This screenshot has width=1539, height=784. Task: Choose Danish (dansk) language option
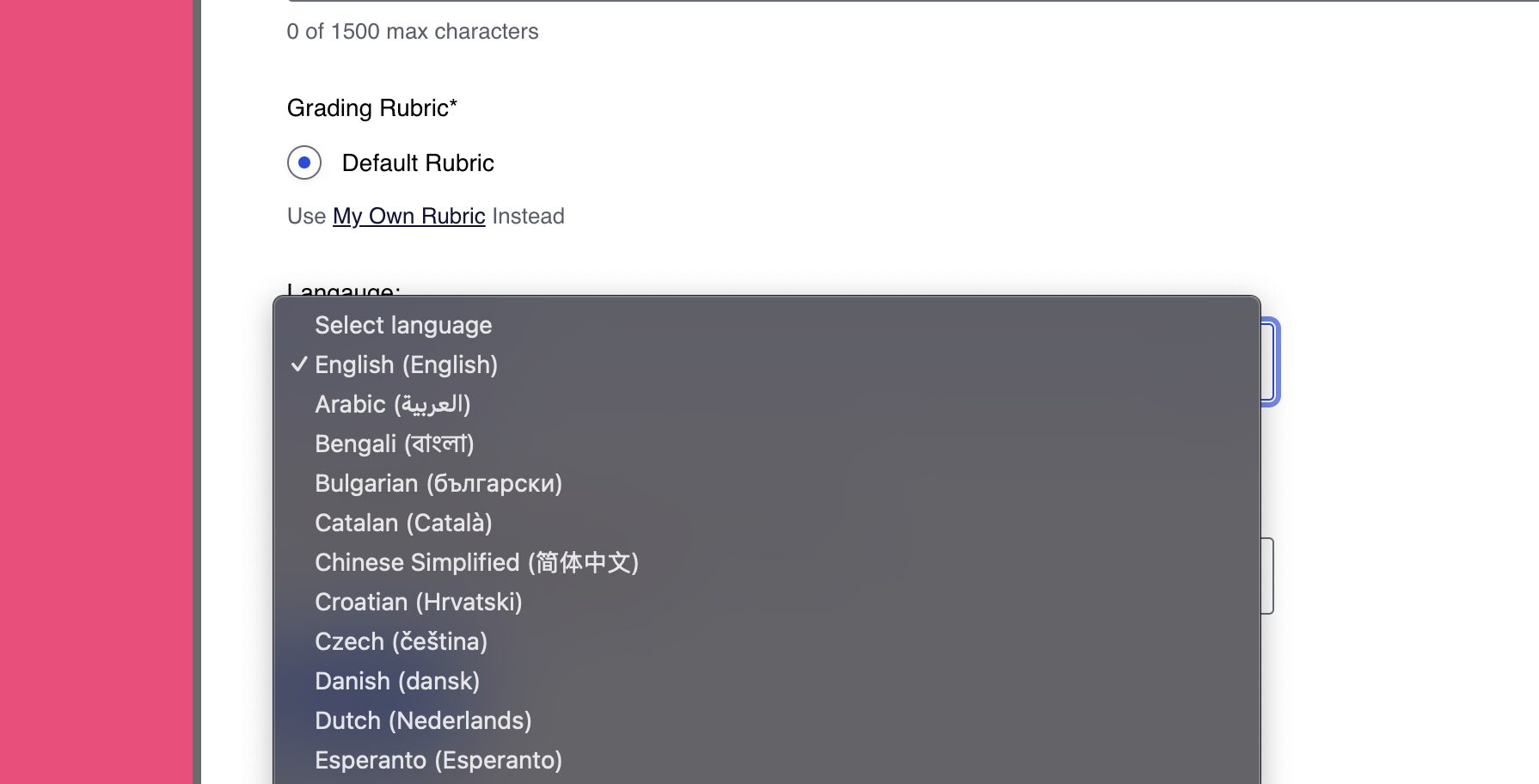[397, 681]
